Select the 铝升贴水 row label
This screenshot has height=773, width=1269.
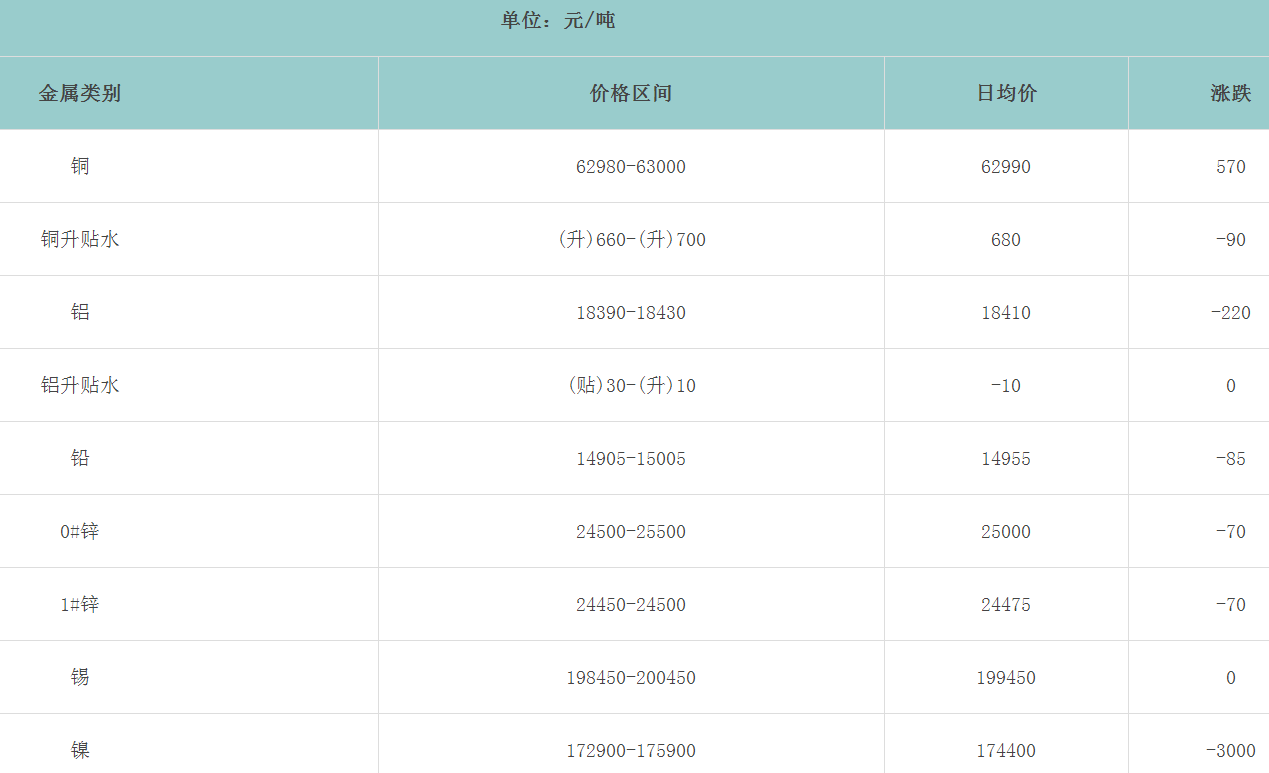click(80, 386)
